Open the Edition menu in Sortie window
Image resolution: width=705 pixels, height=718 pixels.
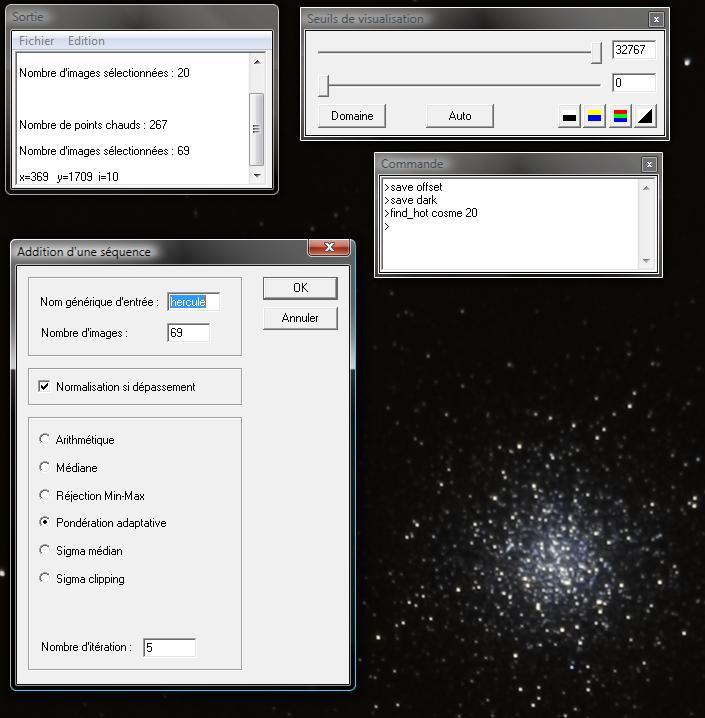[x=86, y=41]
